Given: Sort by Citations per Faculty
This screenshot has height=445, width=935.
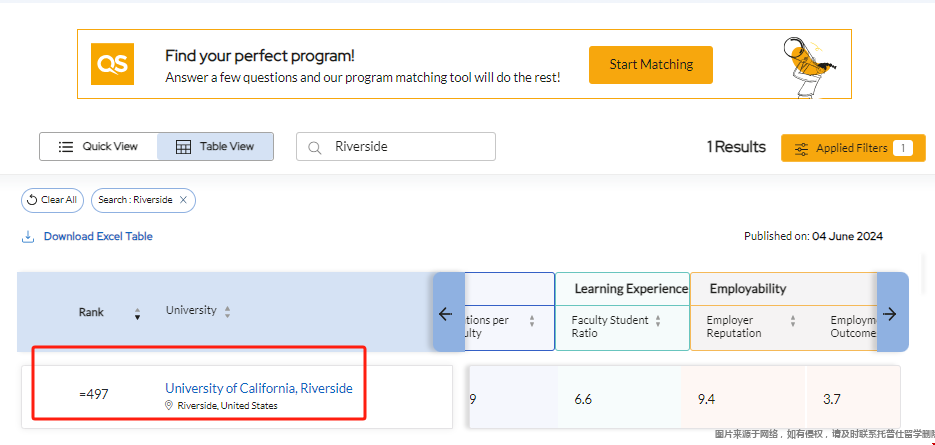Looking at the screenshot, I should (531, 321).
